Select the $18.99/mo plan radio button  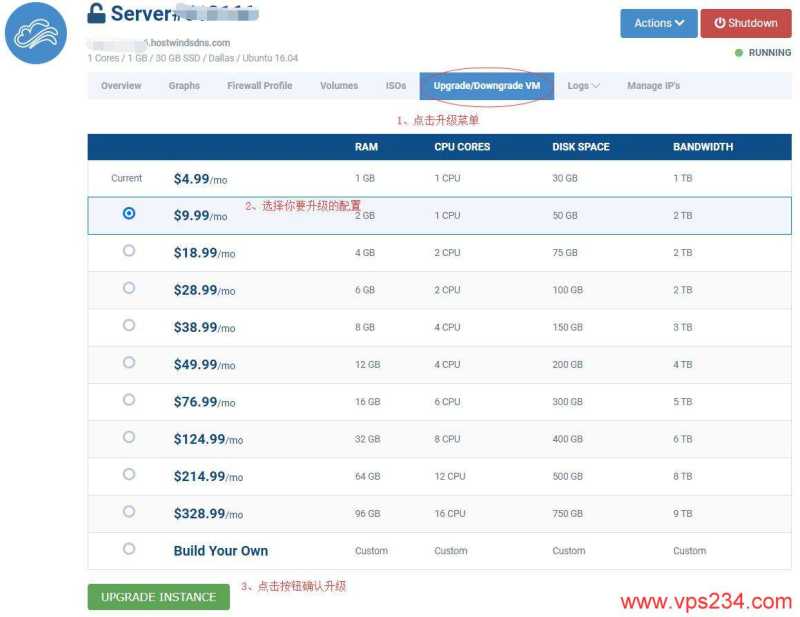[129, 250]
